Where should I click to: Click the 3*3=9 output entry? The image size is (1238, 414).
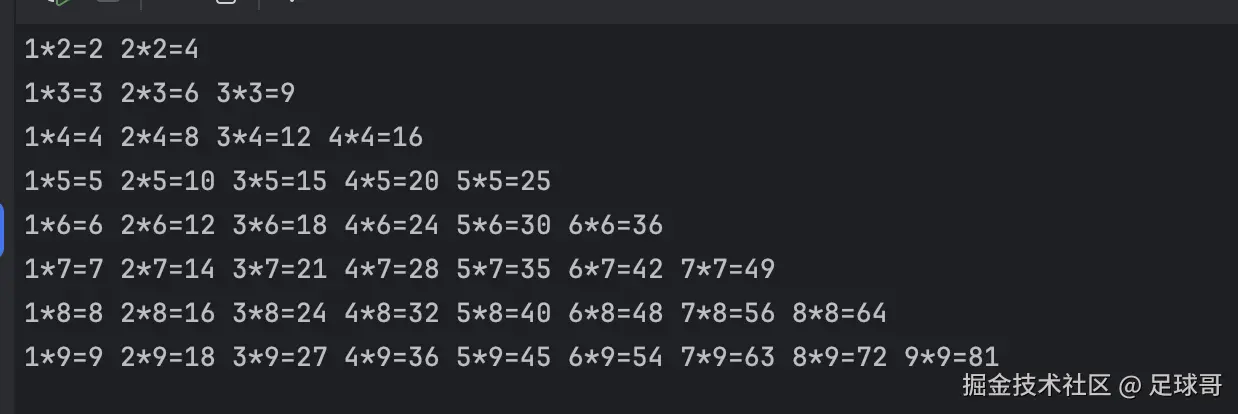pos(255,93)
